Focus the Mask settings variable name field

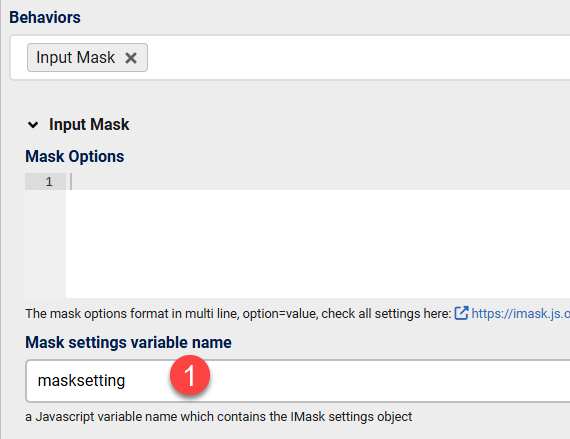(x=298, y=381)
